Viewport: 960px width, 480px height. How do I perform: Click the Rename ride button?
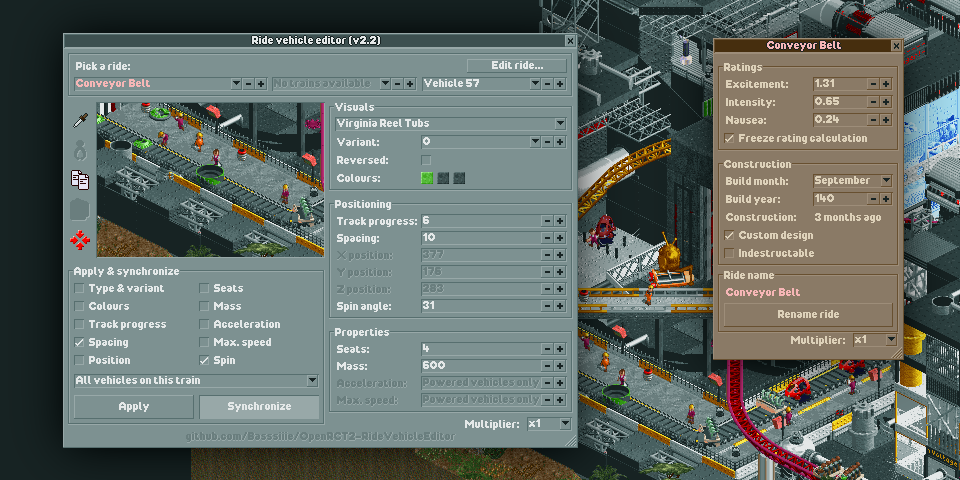(808, 315)
